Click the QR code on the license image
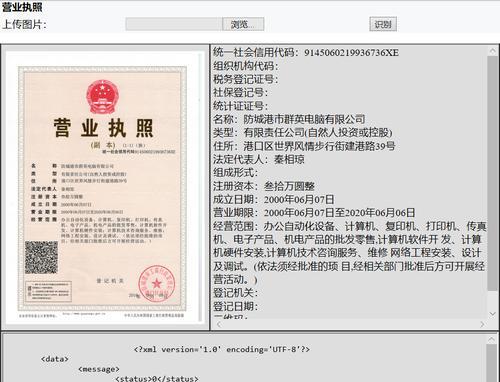The height and width of the screenshot is (382, 500). coord(41,257)
